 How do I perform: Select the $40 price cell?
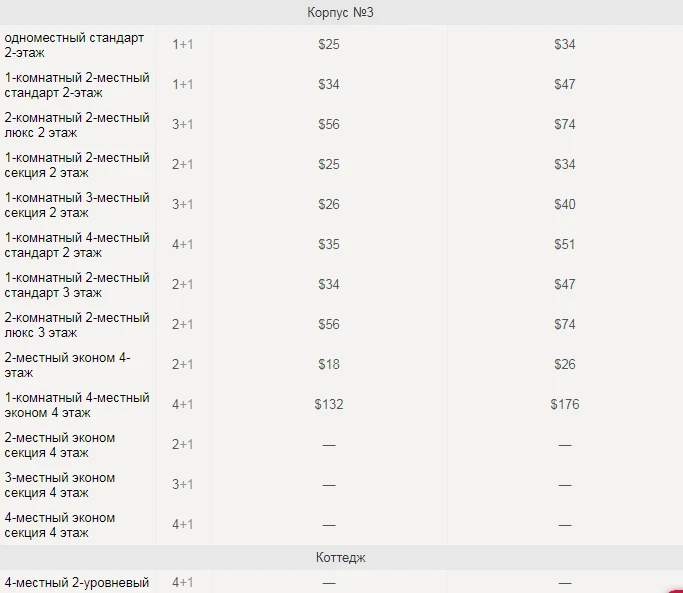click(564, 204)
